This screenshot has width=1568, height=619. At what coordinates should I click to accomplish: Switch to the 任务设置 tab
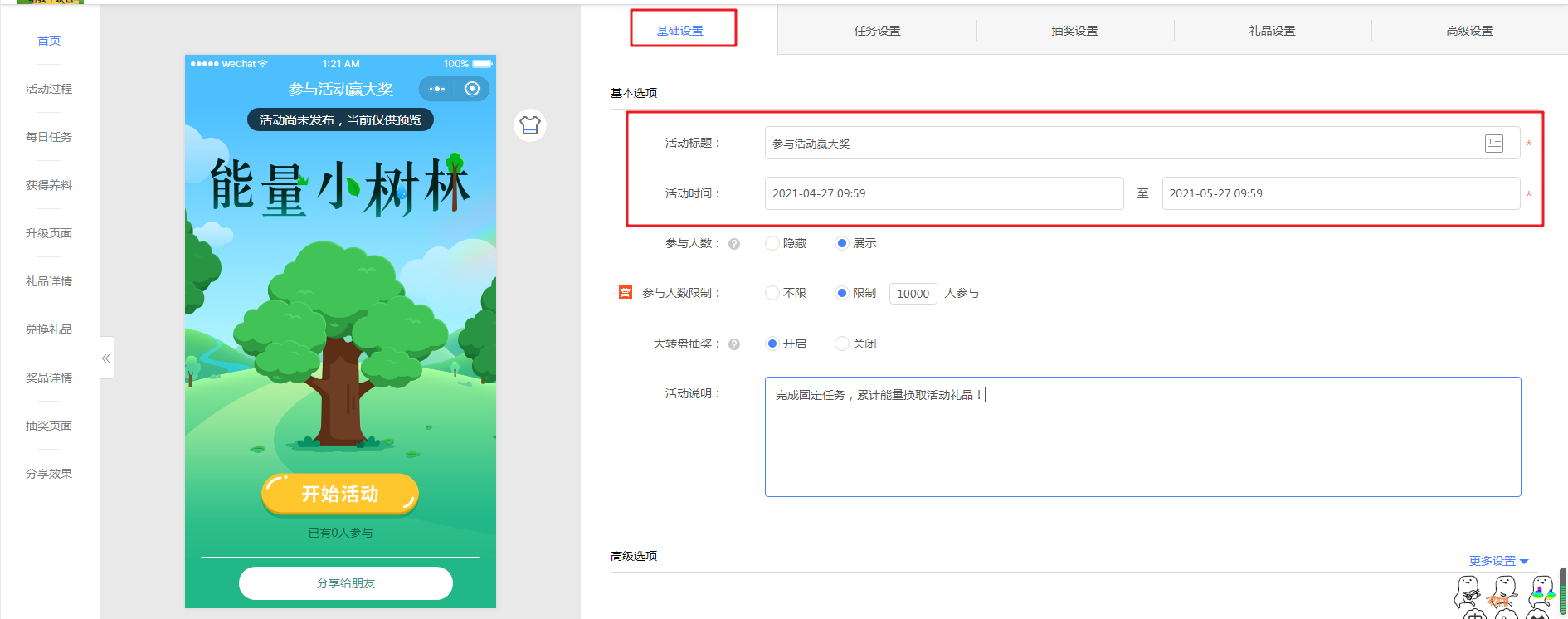coord(878,31)
